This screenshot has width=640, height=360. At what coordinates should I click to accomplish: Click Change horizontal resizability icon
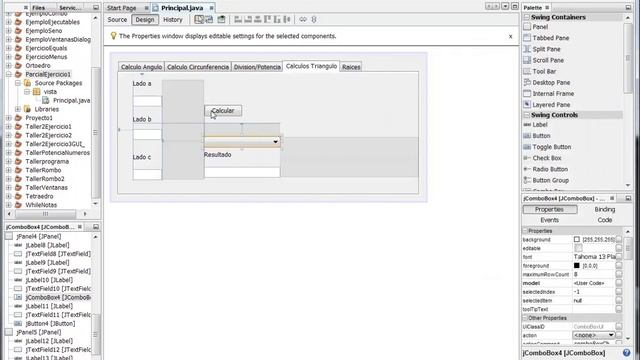coord(303,19)
